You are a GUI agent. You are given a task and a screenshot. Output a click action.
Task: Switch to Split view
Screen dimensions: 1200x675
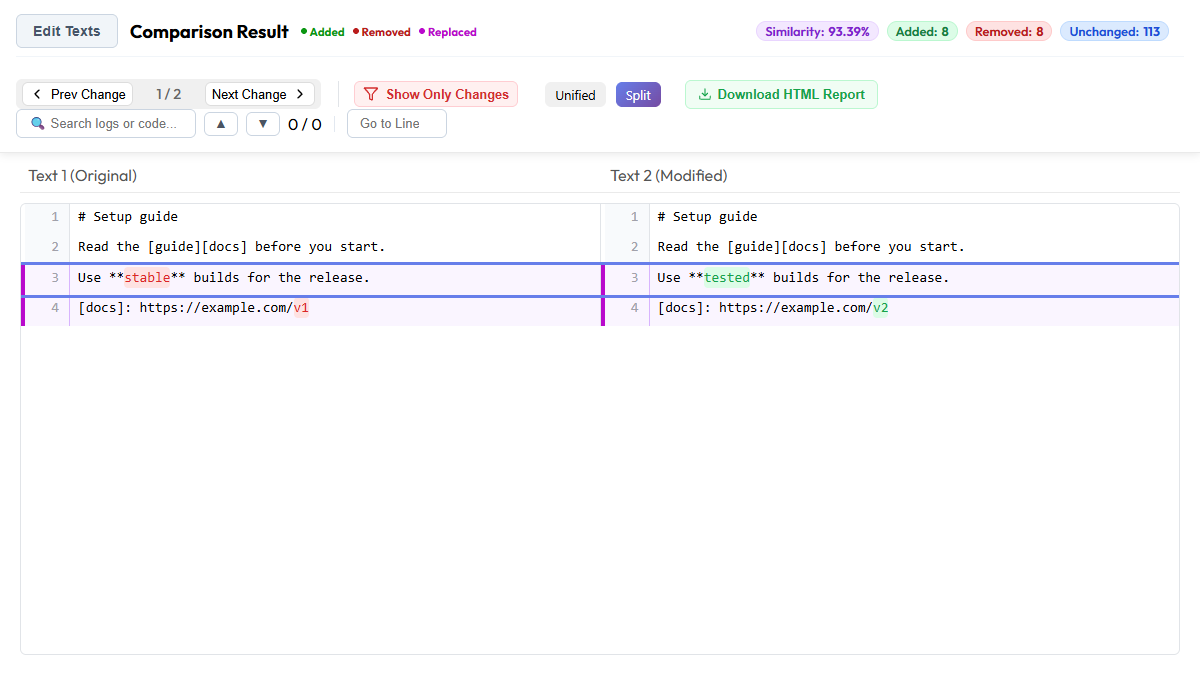click(x=638, y=95)
